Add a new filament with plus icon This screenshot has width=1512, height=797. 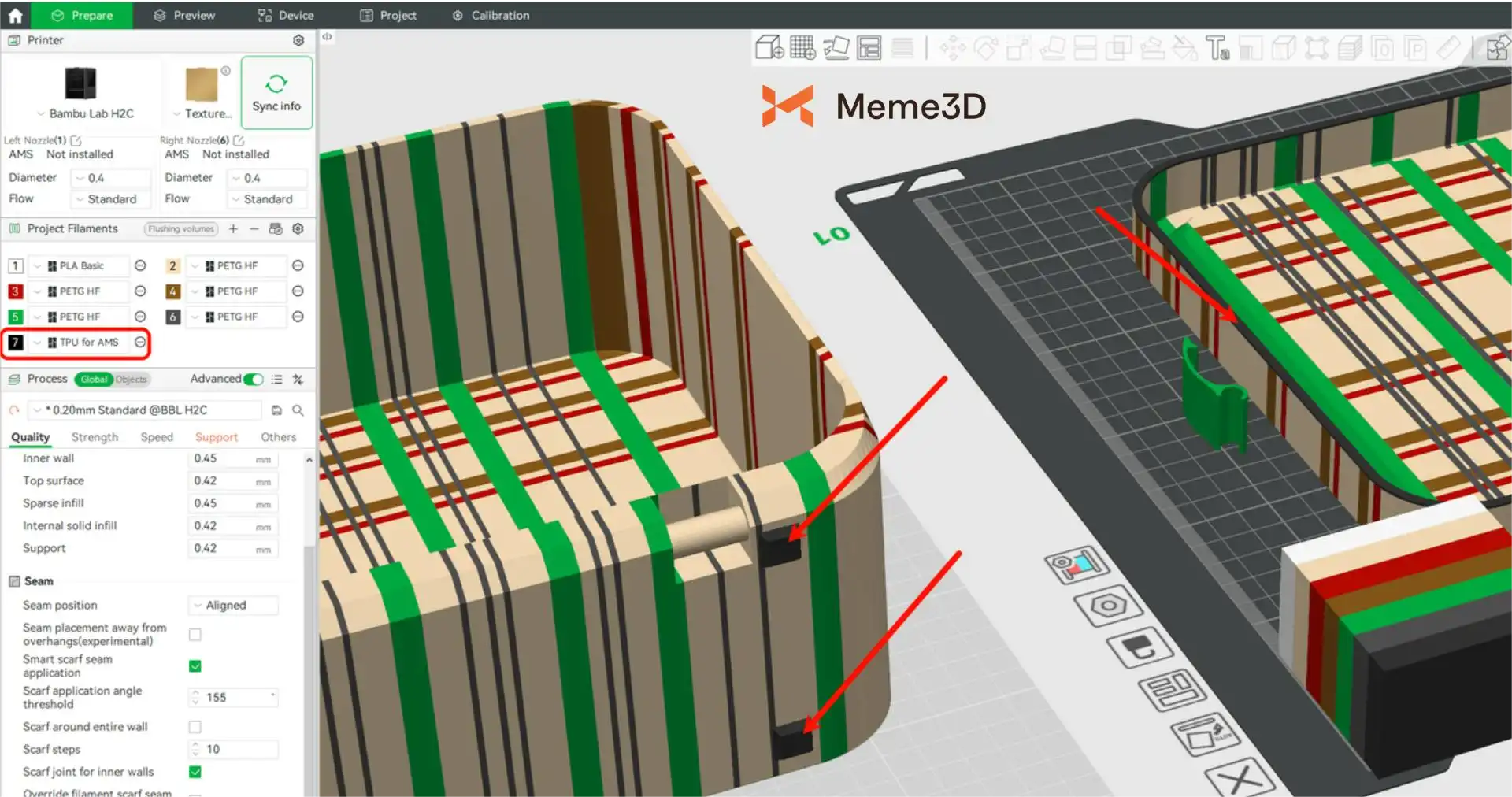pyautogui.click(x=233, y=228)
